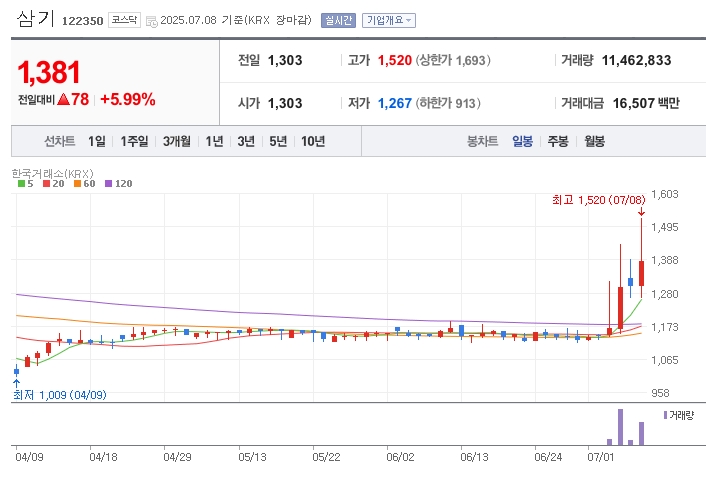The image size is (706, 498).
Task: Click the 실시간 button
Action: [x=338, y=20]
